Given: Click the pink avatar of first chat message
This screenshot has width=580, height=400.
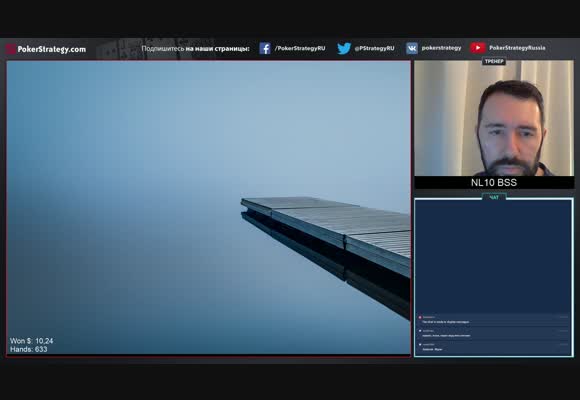Looking at the screenshot, I should pos(420,317).
